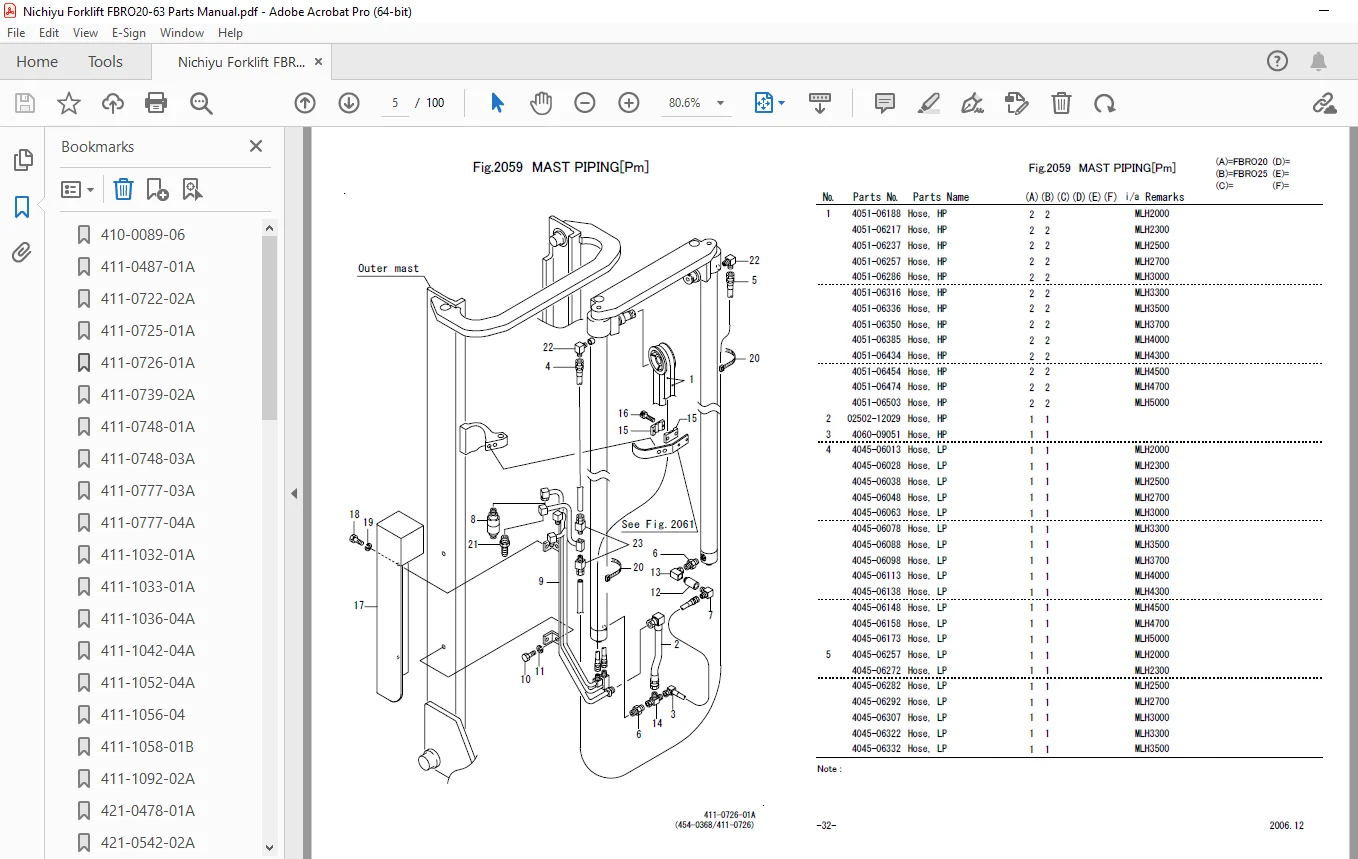Open the View menu
The image size is (1358, 859).
click(85, 33)
